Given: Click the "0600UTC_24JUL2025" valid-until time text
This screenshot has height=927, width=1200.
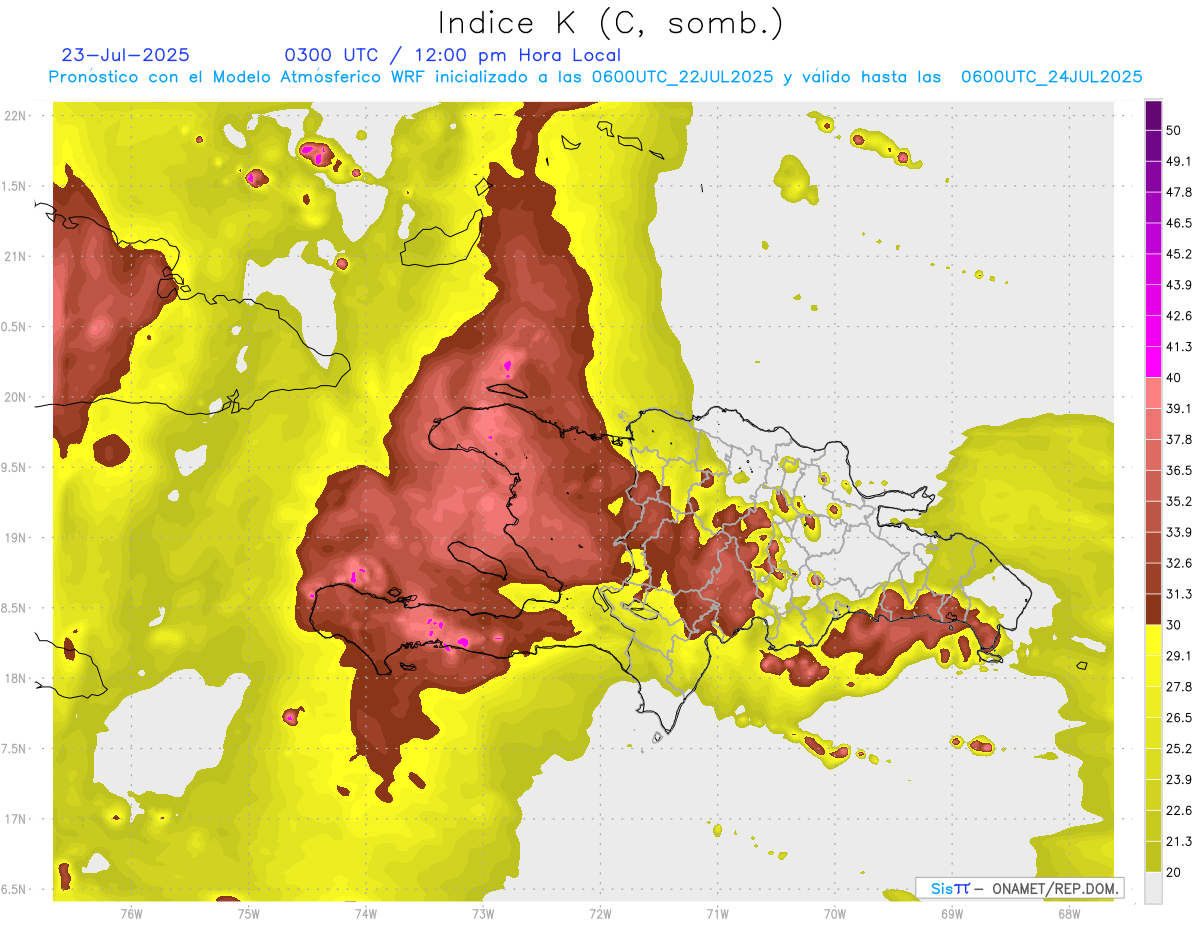Looking at the screenshot, I should (1051, 77).
